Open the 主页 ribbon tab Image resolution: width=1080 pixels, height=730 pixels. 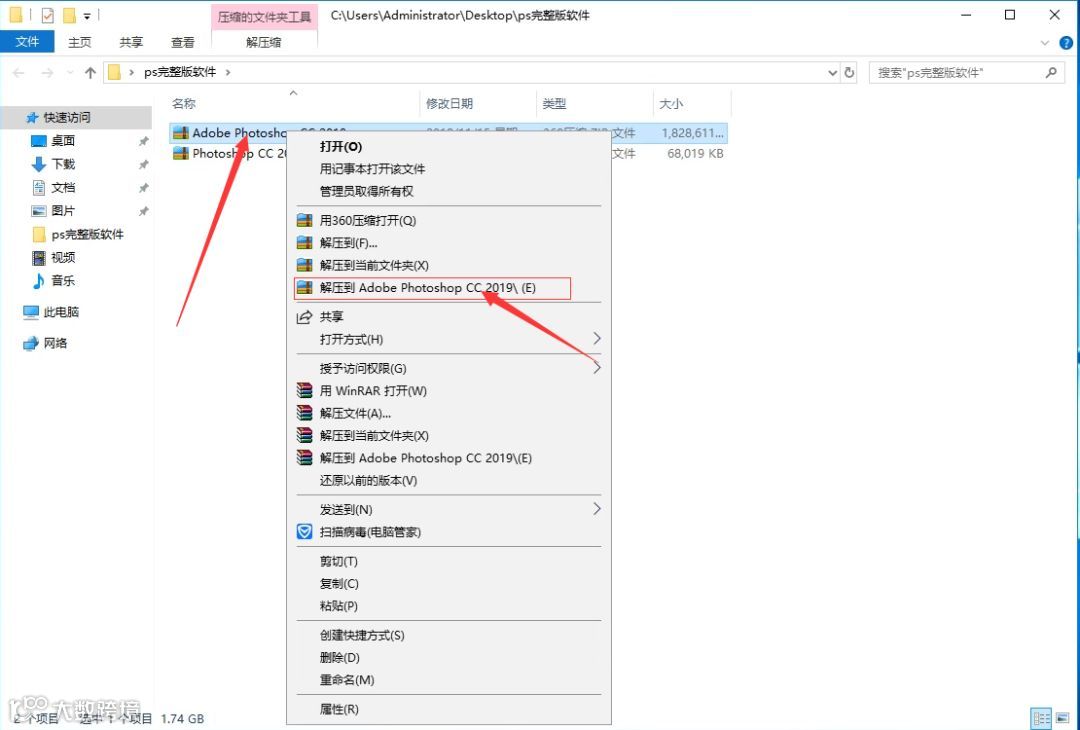point(79,42)
